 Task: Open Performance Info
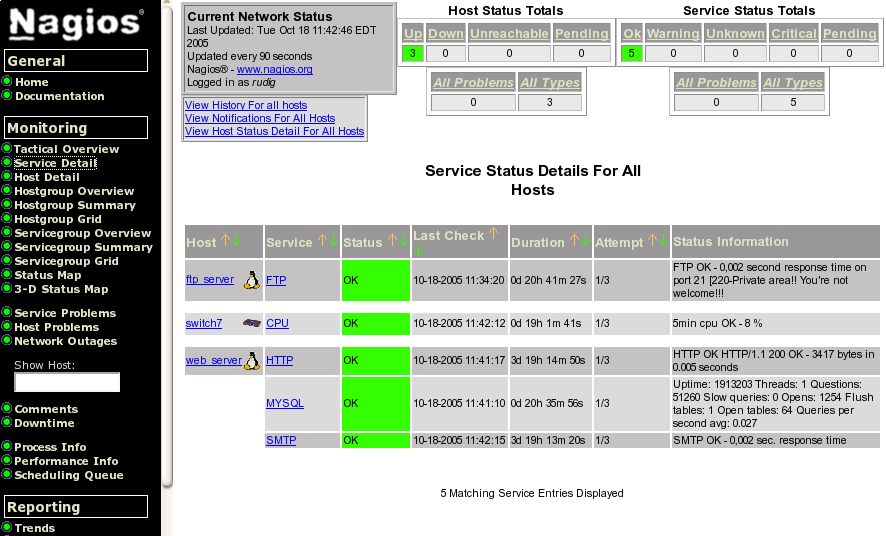click(66, 461)
